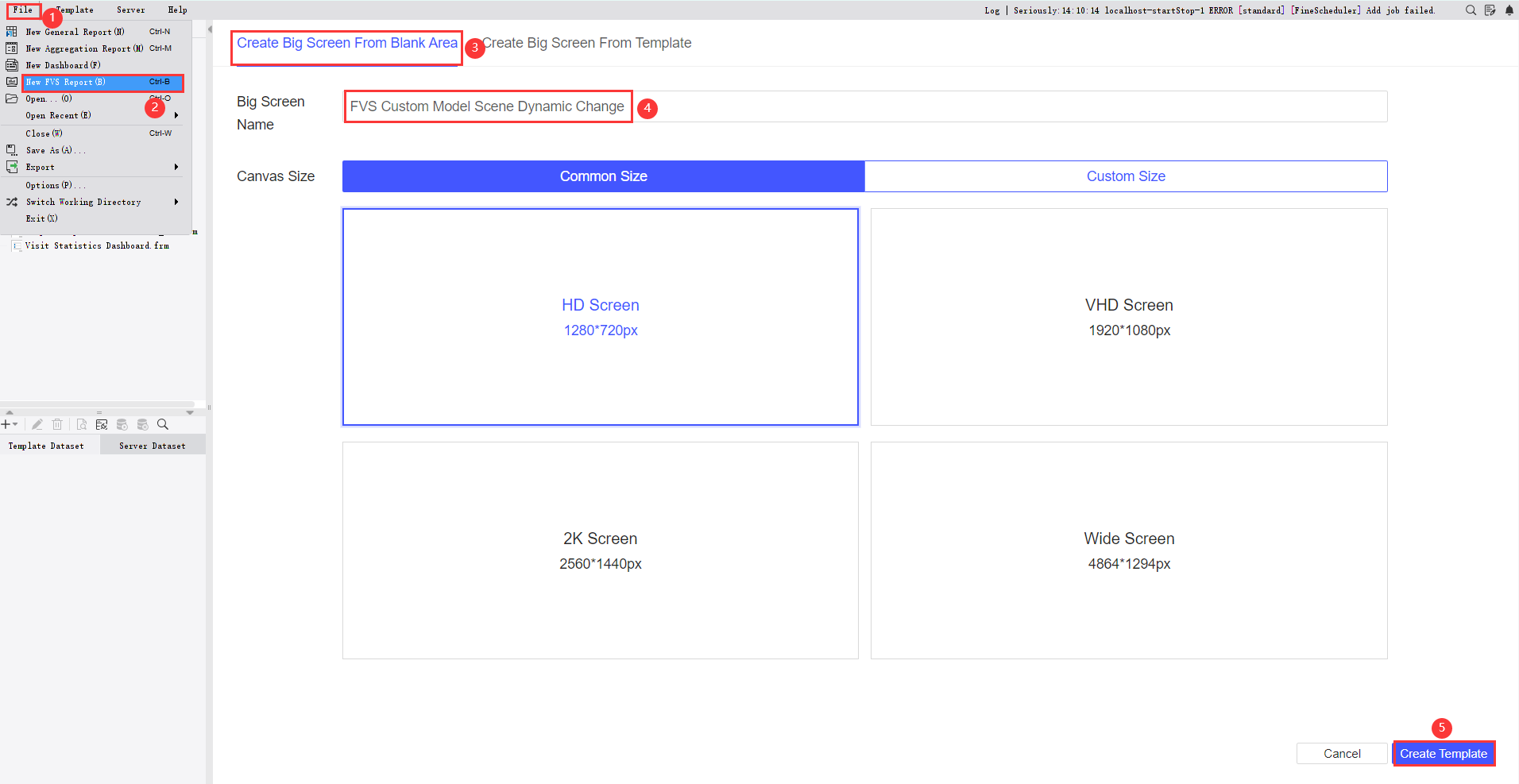Switch canvas size to Custom Size
The width and height of the screenshot is (1519, 784).
point(1126,176)
